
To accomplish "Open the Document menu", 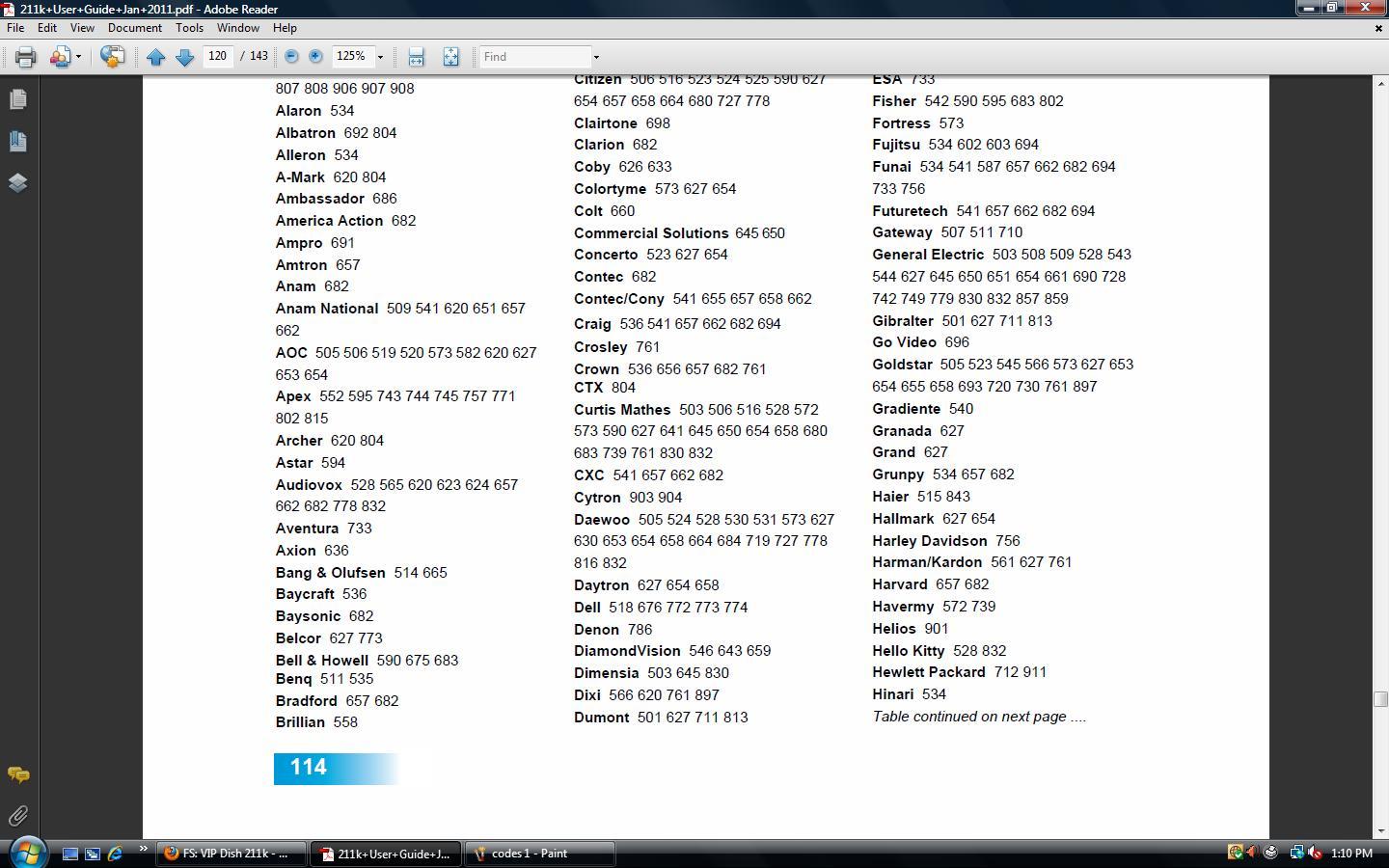I will (135, 28).
